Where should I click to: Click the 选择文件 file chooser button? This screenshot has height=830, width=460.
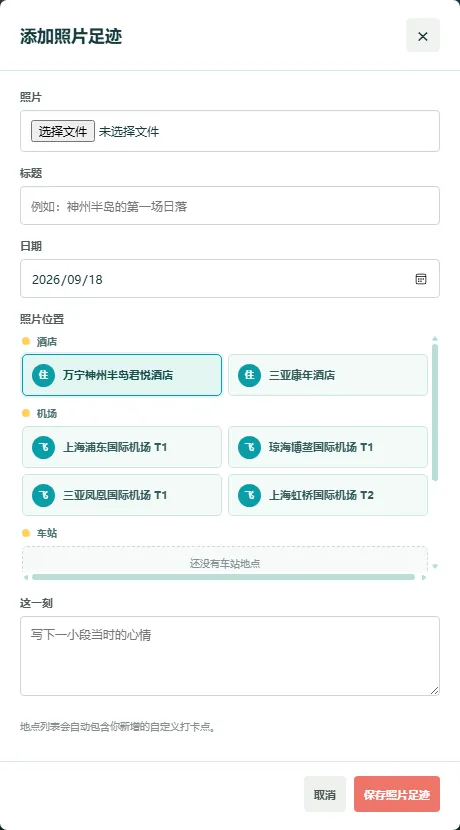[x=63, y=131]
